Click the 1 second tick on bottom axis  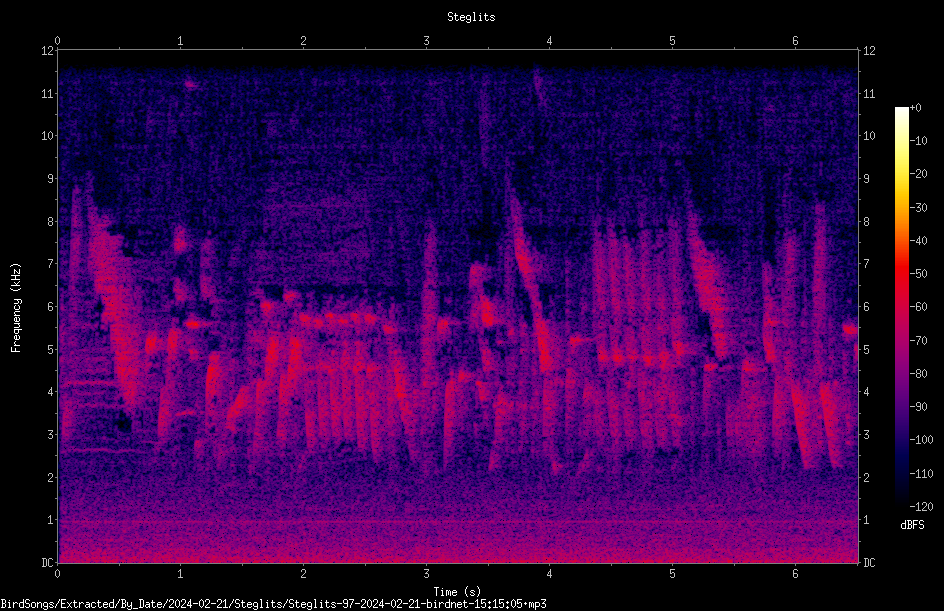(x=180, y=574)
